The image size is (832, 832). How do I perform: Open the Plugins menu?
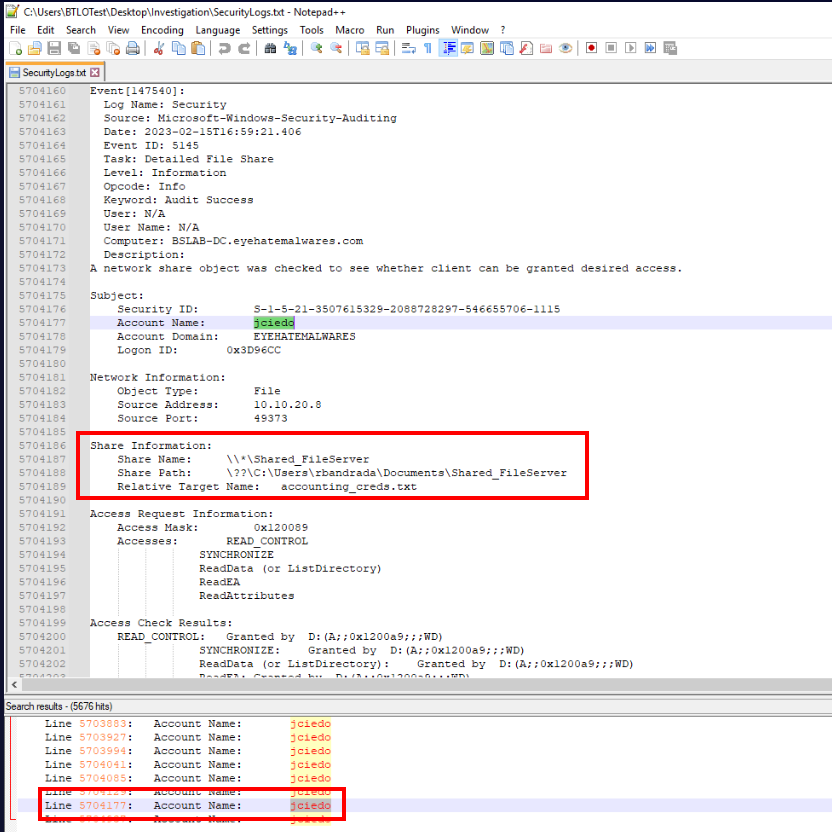pos(423,30)
